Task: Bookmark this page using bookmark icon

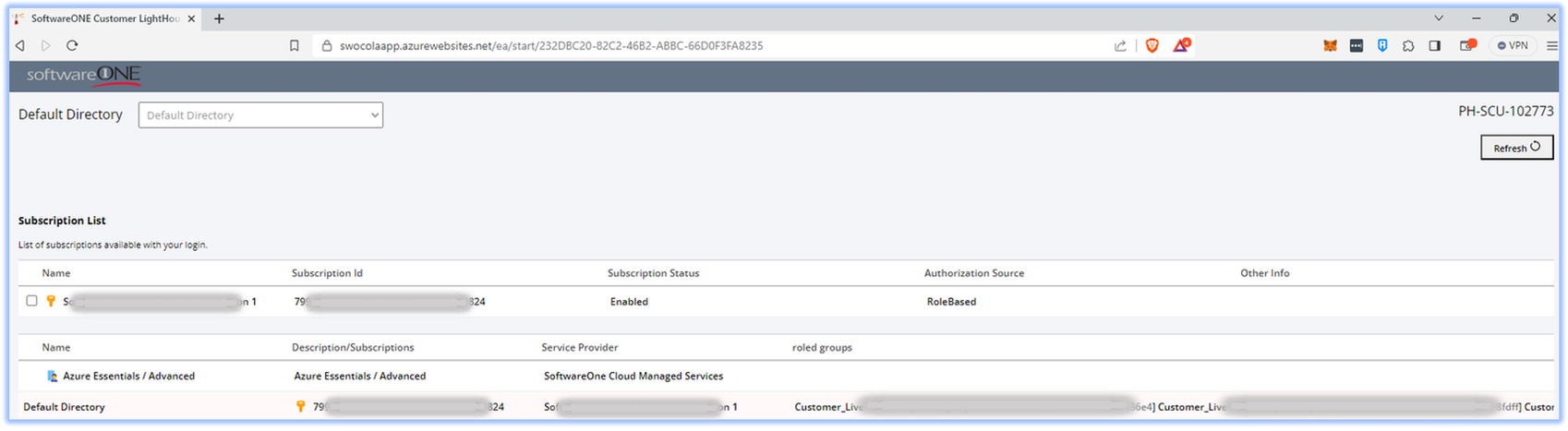Action: (x=295, y=45)
